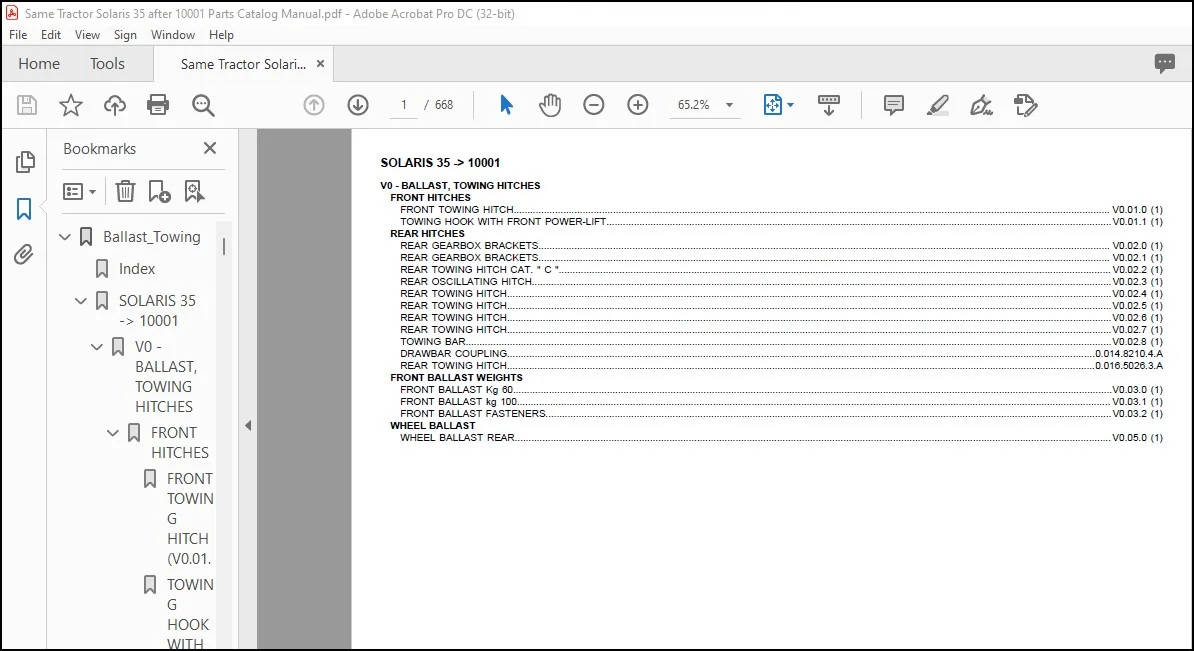Select the Ballast_Towing bookmark
The image size is (1194, 651).
(x=152, y=237)
